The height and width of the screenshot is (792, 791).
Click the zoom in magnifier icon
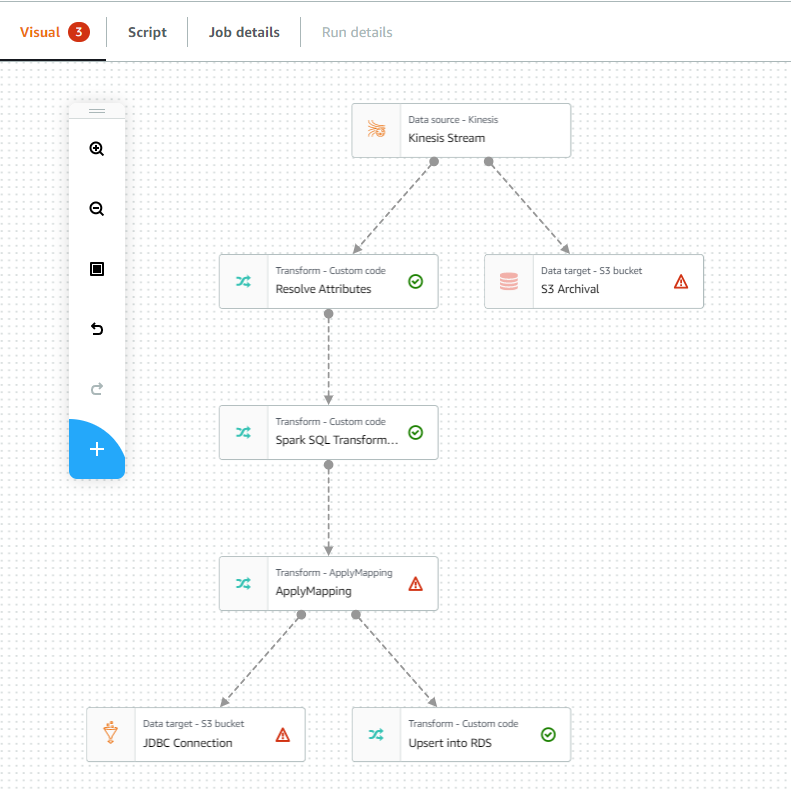coord(97,149)
